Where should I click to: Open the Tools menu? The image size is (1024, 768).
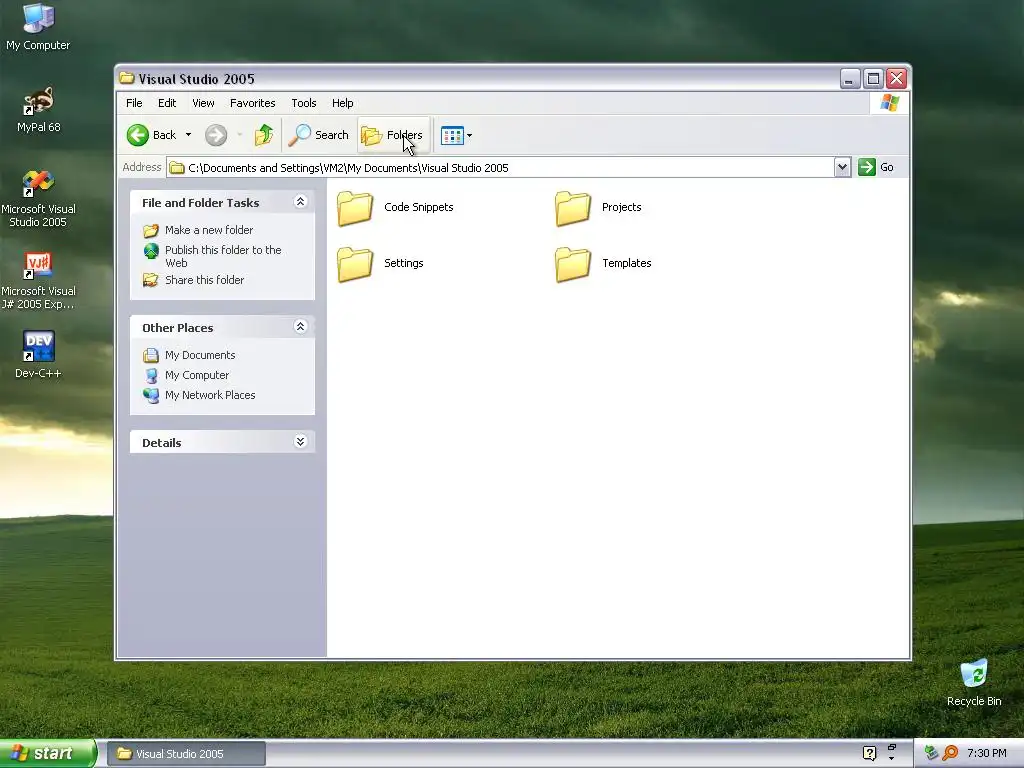click(304, 103)
